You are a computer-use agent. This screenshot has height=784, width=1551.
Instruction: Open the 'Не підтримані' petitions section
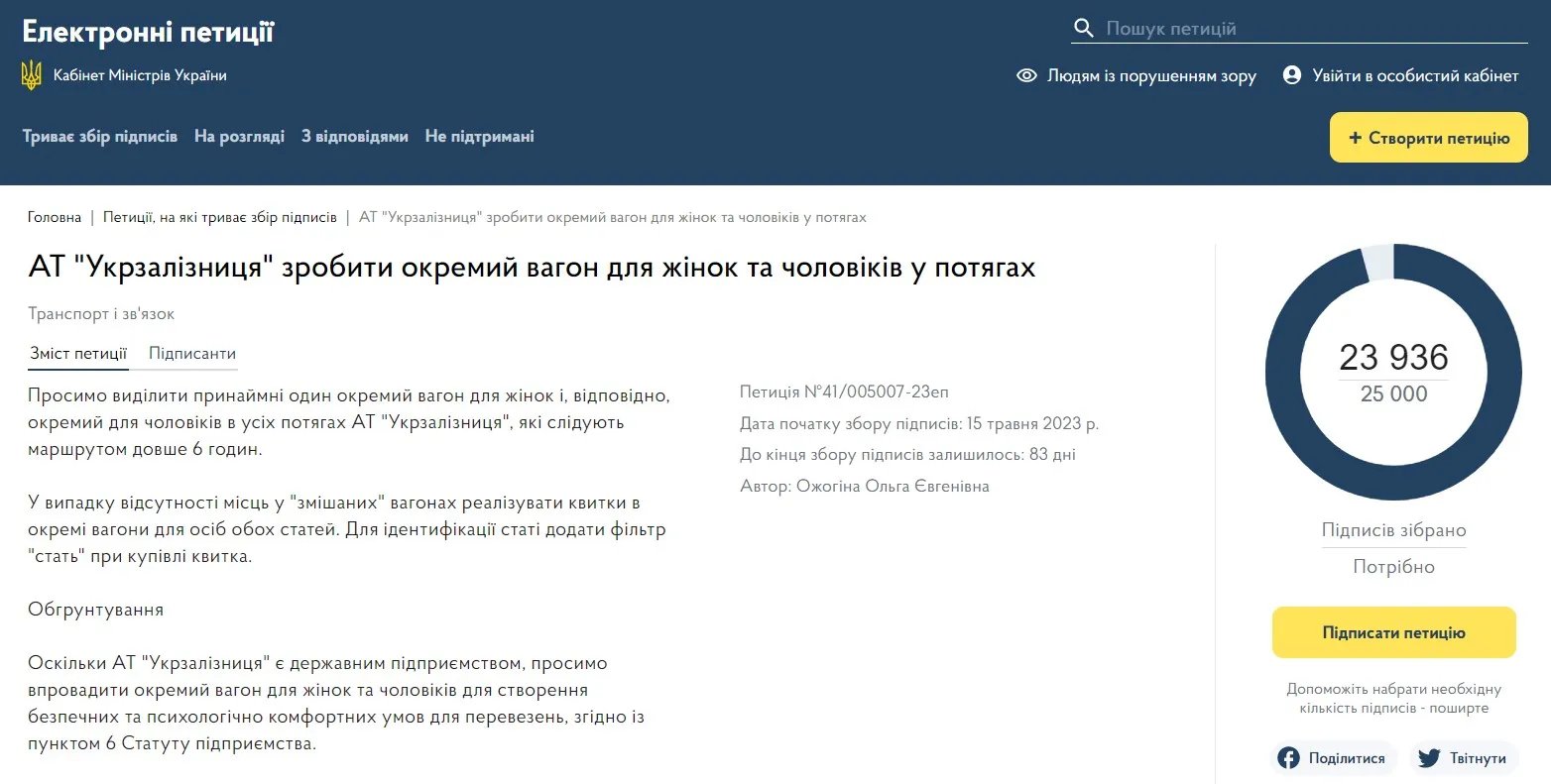pos(479,136)
